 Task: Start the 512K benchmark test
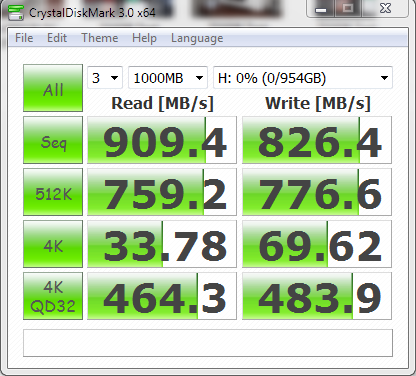point(53,192)
